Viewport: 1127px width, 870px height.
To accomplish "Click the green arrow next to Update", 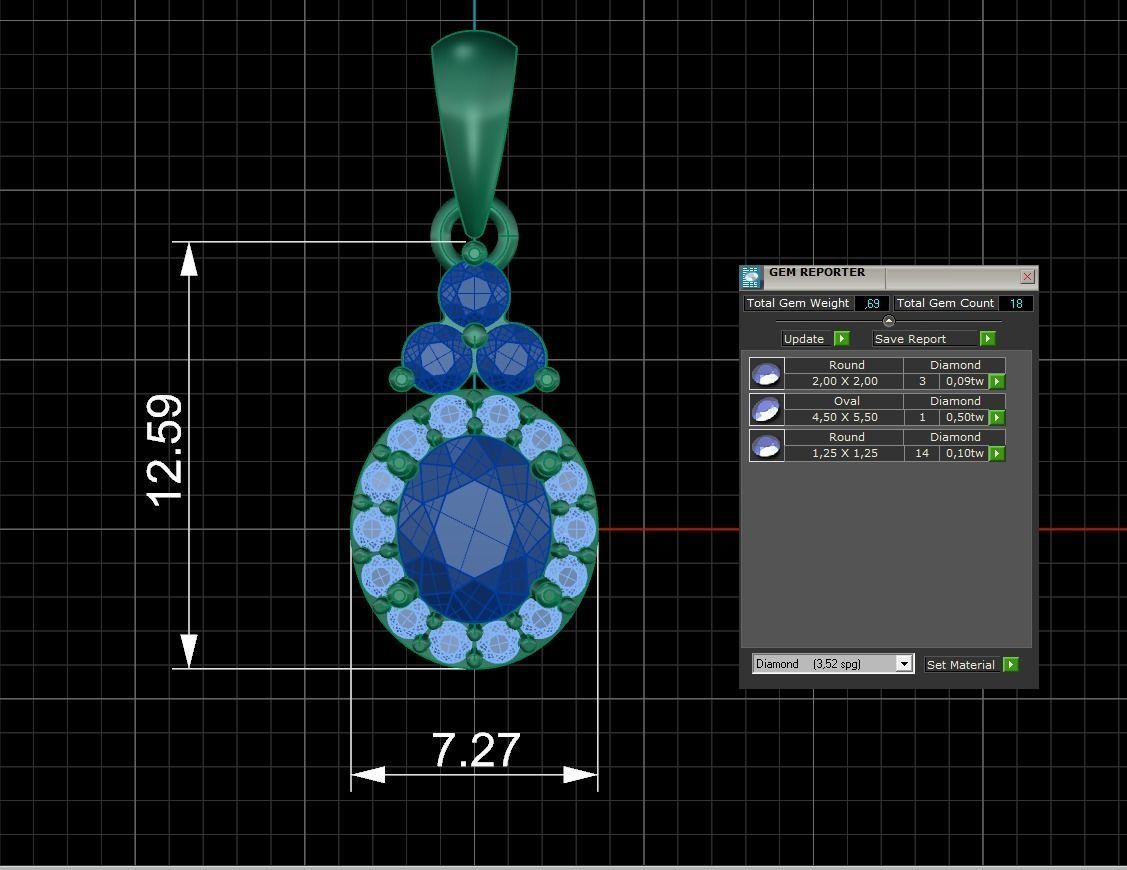I will (x=842, y=338).
